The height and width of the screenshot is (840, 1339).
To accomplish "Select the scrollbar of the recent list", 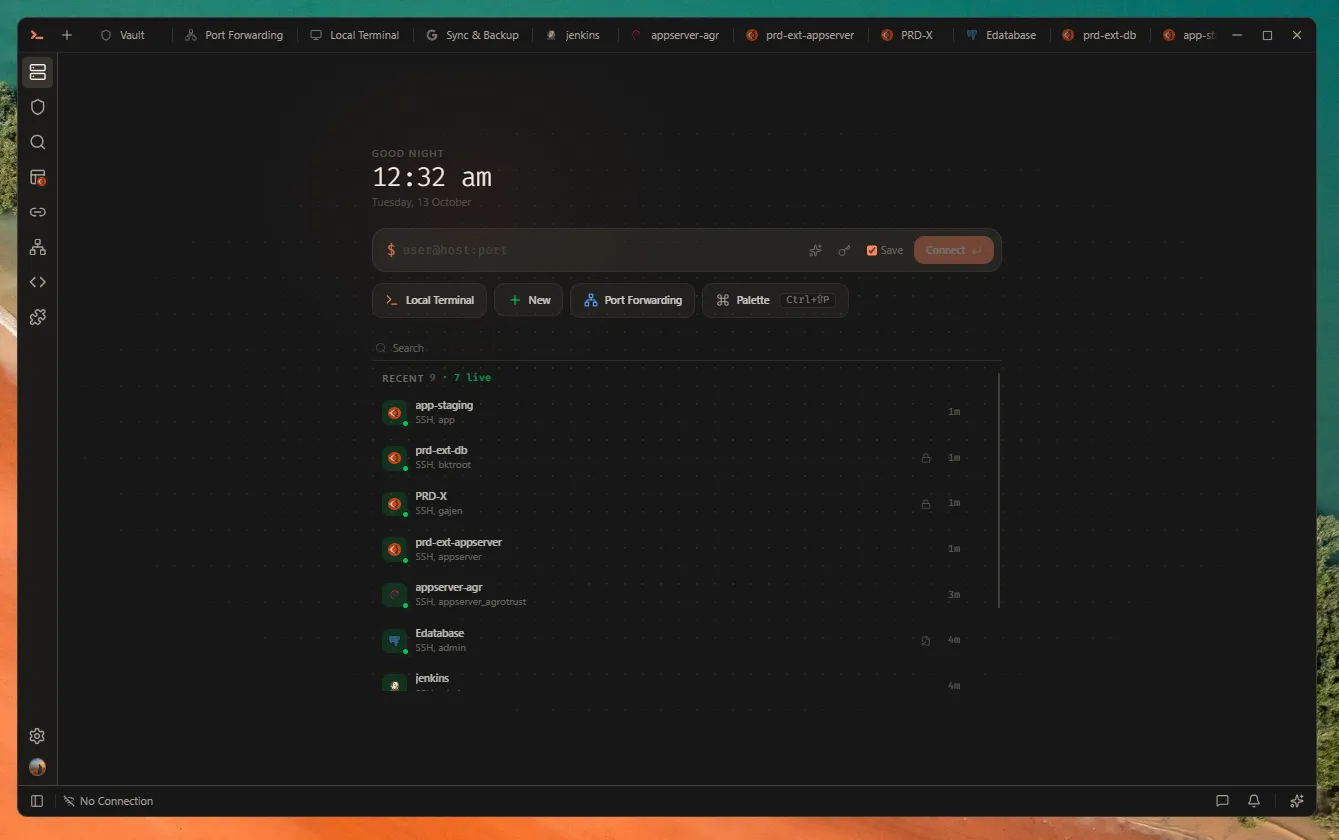I will pos(999,490).
